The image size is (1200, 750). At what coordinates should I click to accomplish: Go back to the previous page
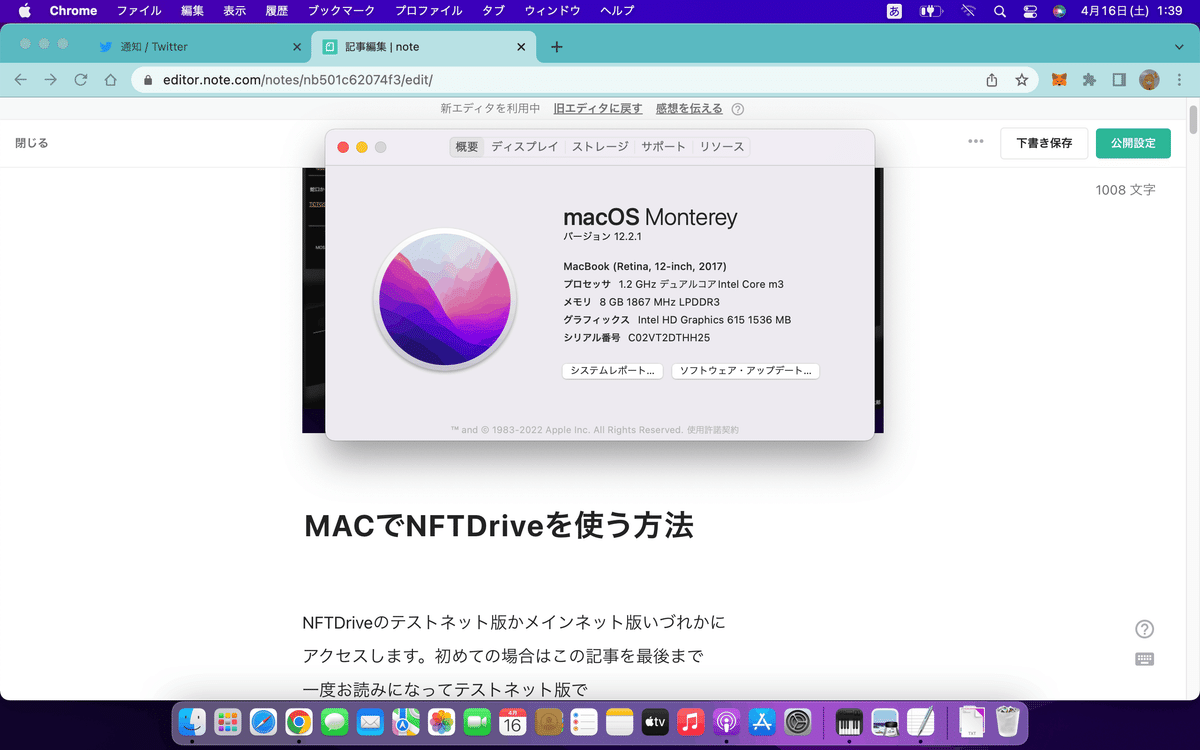pyautogui.click(x=21, y=80)
